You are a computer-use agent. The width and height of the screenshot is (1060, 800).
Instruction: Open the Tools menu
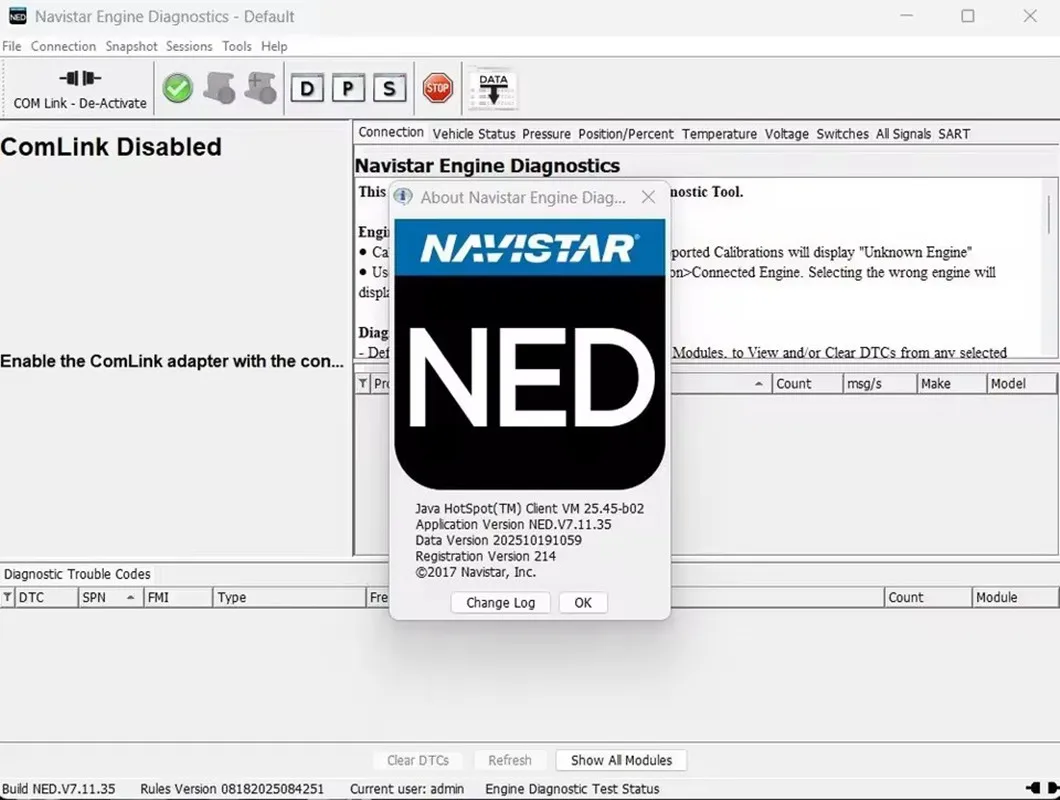coord(237,46)
